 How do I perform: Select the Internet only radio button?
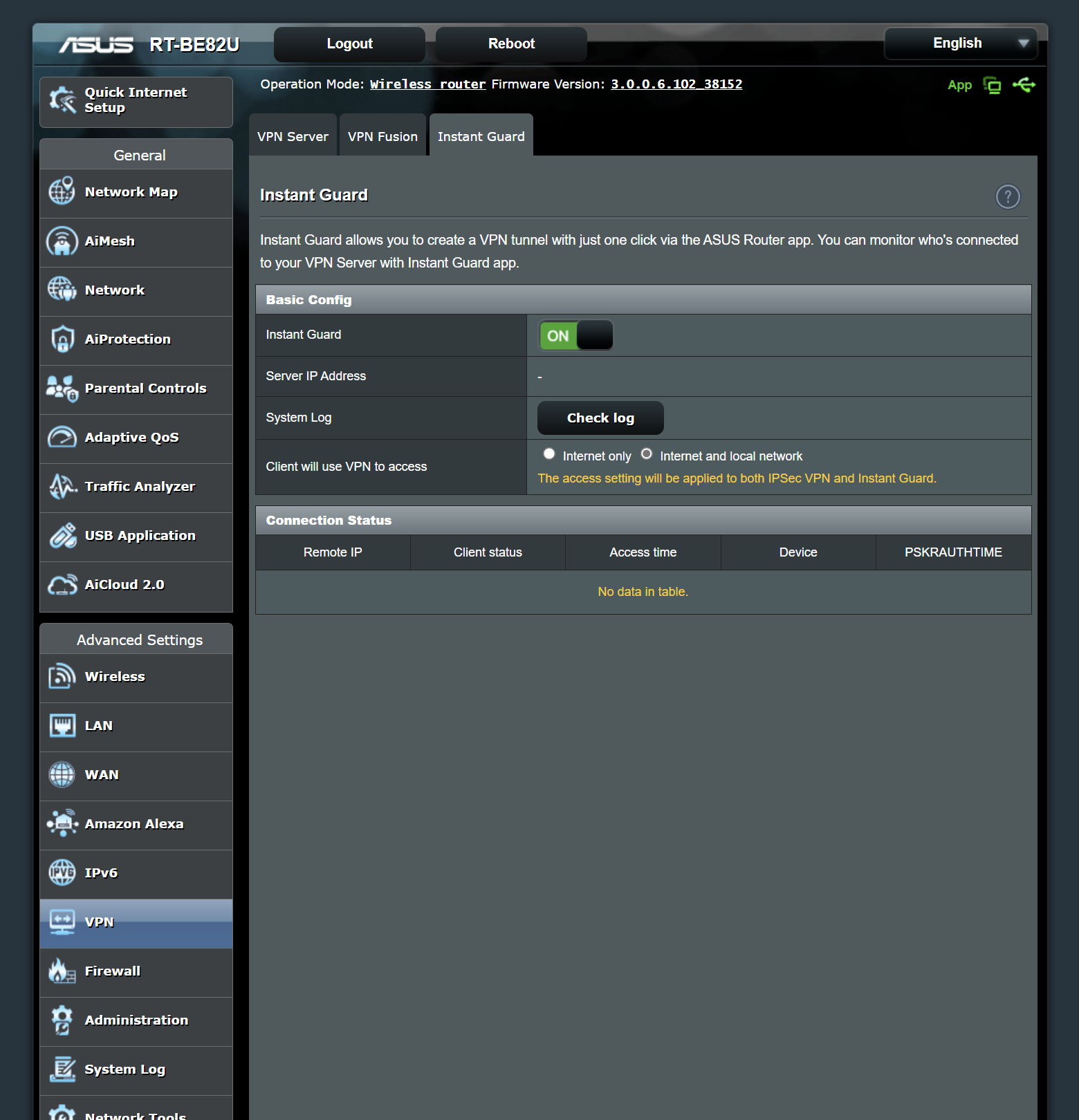pos(549,454)
